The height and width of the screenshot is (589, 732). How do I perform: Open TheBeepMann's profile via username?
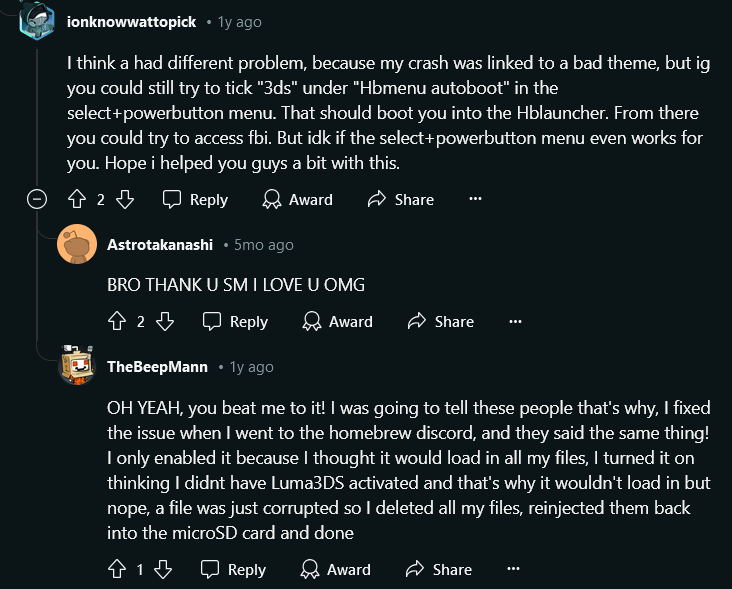point(157,367)
